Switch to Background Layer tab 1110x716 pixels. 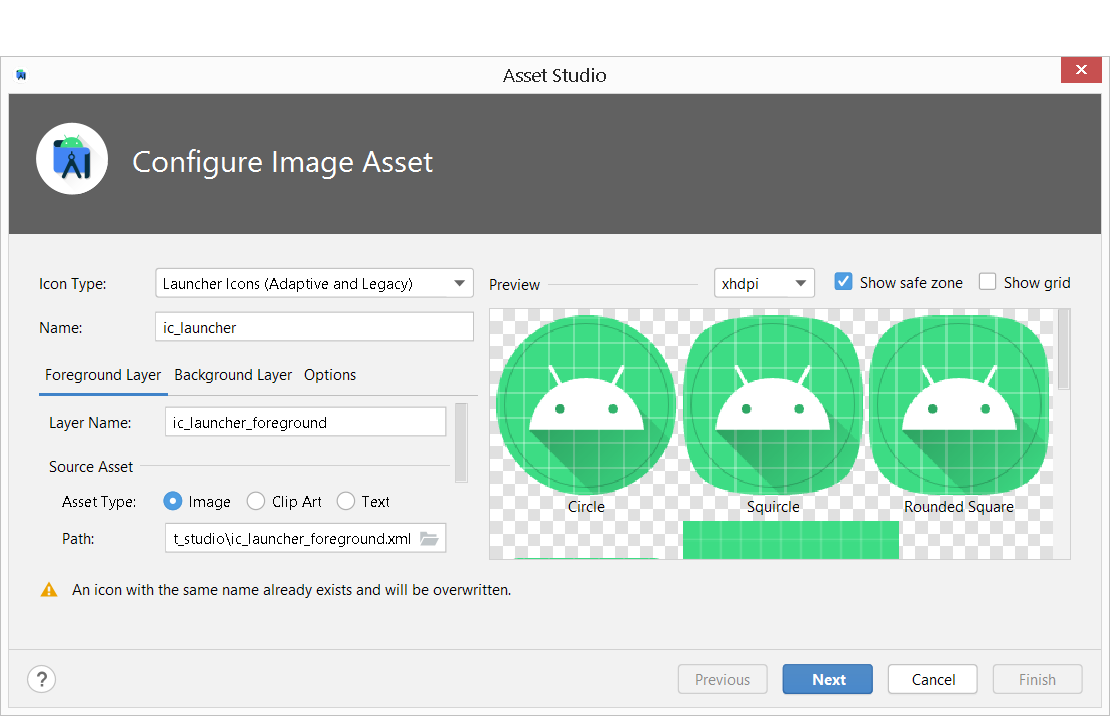[233, 375]
